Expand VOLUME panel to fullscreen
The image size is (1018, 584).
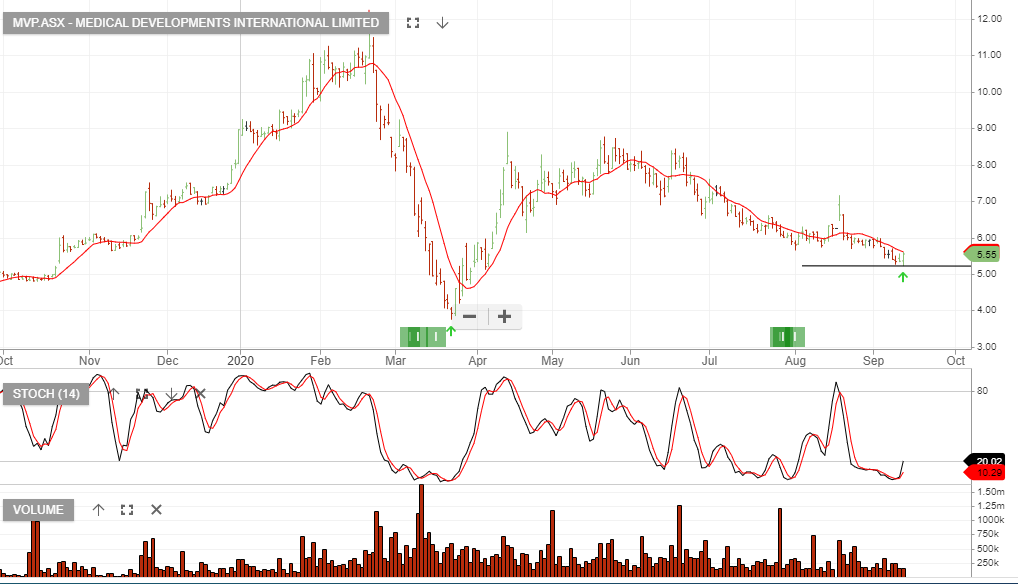click(x=127, y=510)
